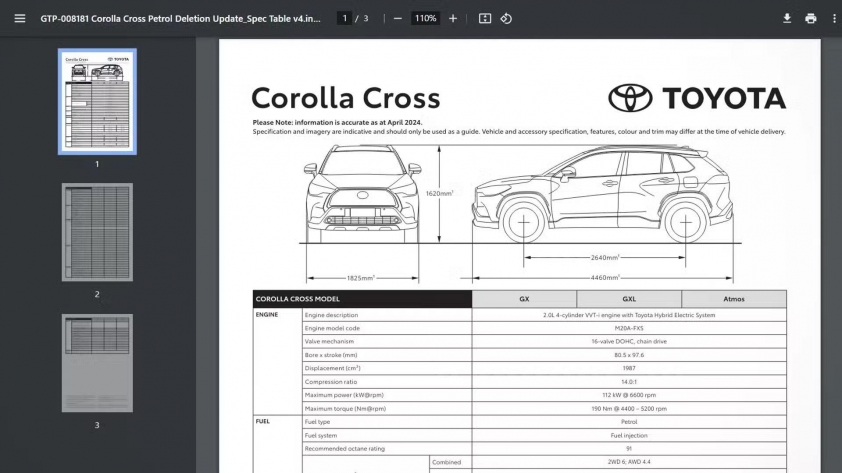Image resolution: width=842 pixels, height=473 pixels.
Task: Click the M20A-FXS engine code value
Action: click(x=629, y=328)
